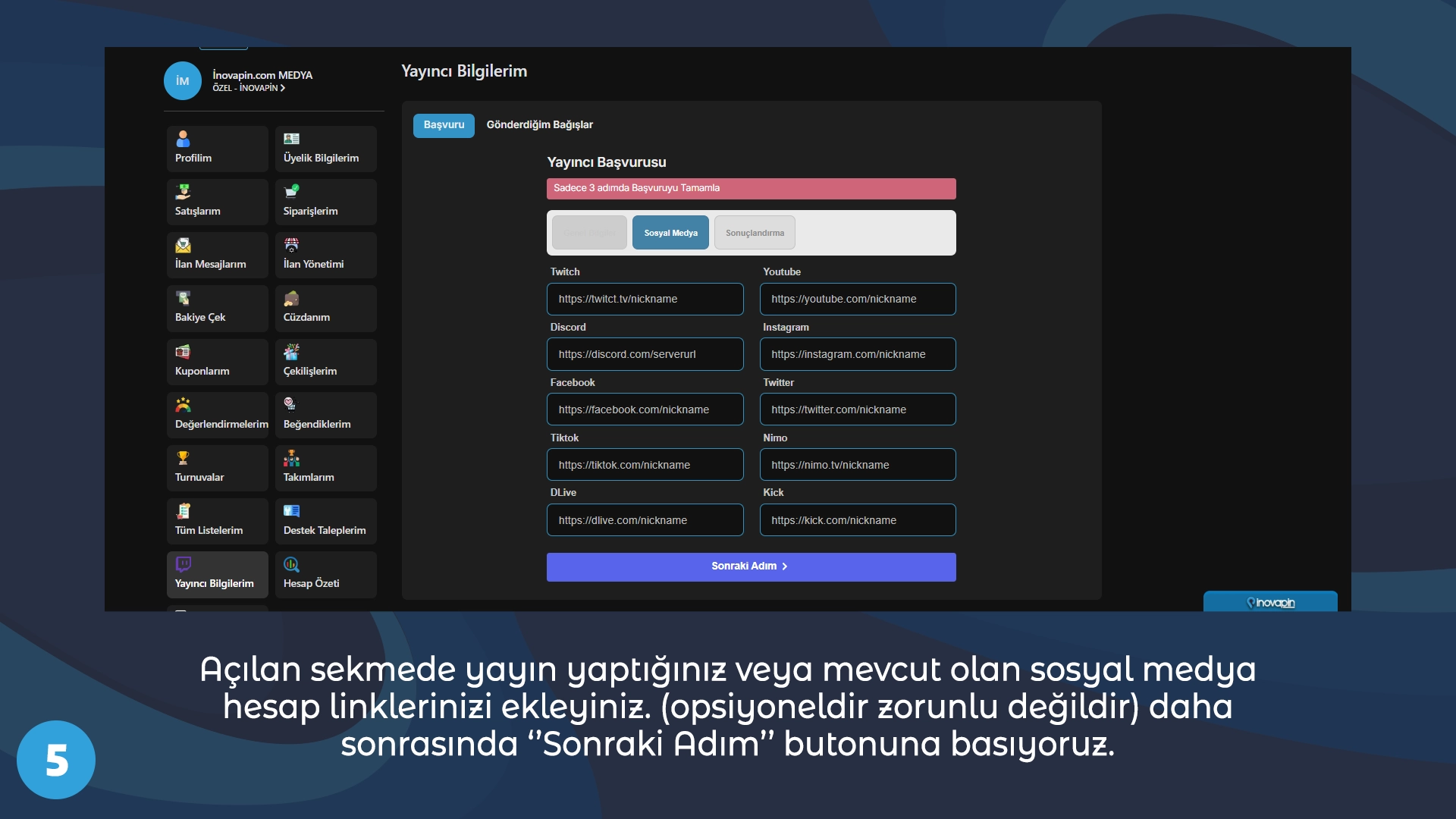The height and width of the screenshot is (819, 1456).
Task: Click the Kuponlarım coupon icon
Action: tap(182, 351)
